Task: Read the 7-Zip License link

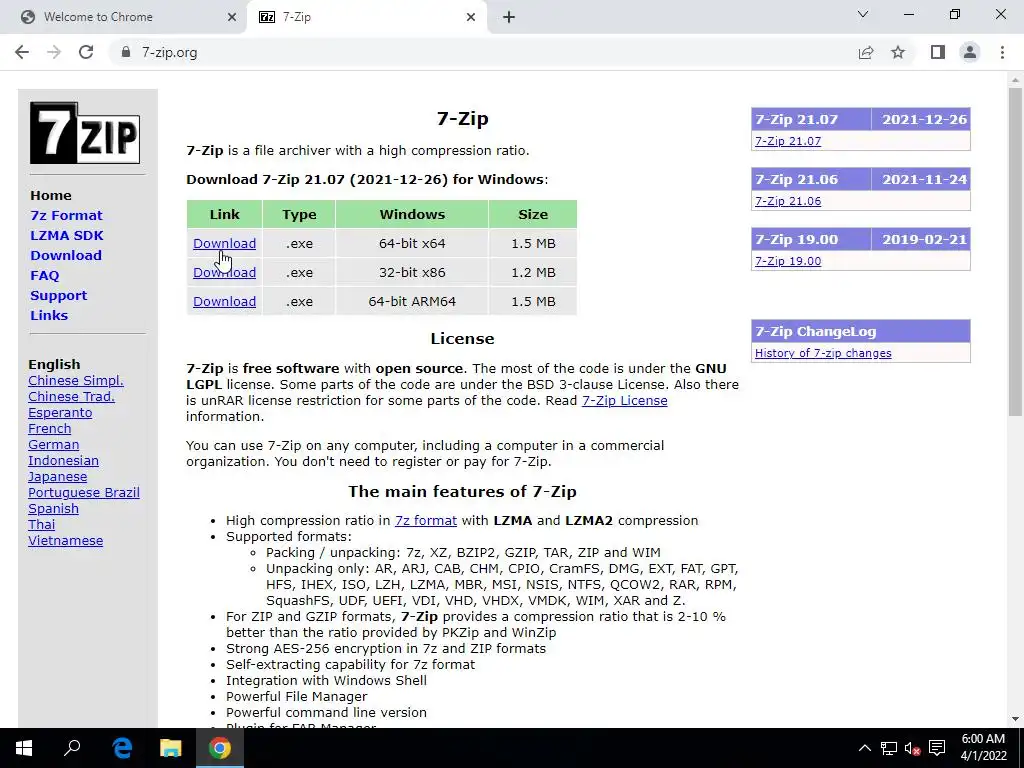Action: pyautogui.click(x=624, y=400)
